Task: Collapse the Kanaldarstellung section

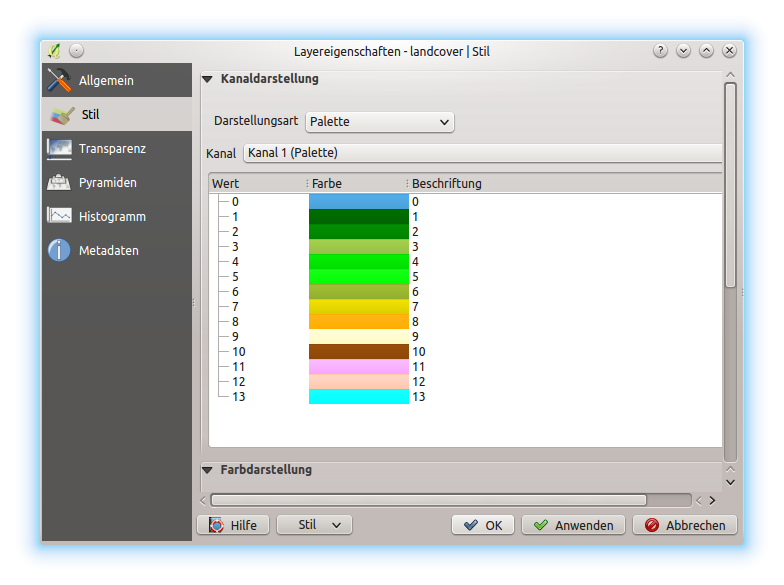Action: 208,79
